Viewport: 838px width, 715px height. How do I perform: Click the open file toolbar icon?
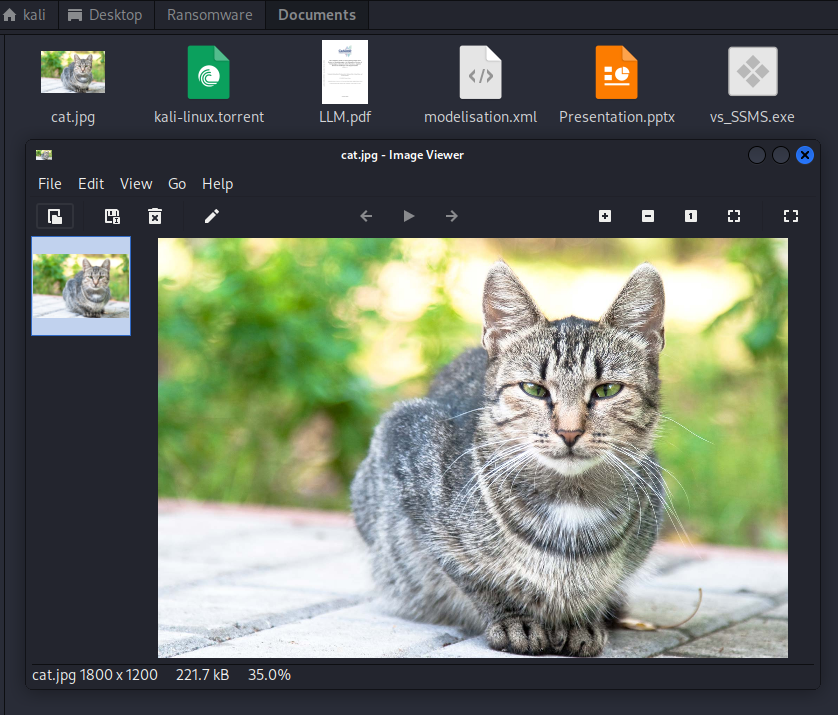tap(55, 216)
